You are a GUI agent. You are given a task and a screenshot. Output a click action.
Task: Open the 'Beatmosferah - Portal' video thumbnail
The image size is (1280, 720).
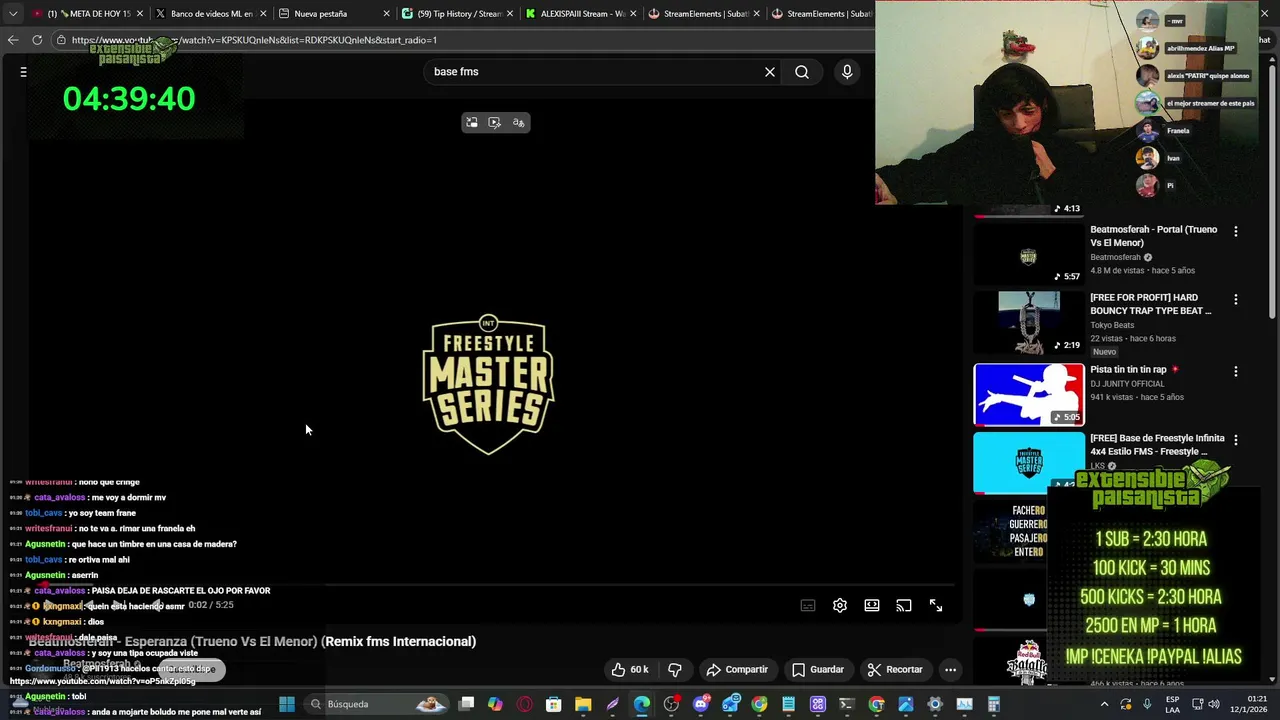pos(1029,254)
